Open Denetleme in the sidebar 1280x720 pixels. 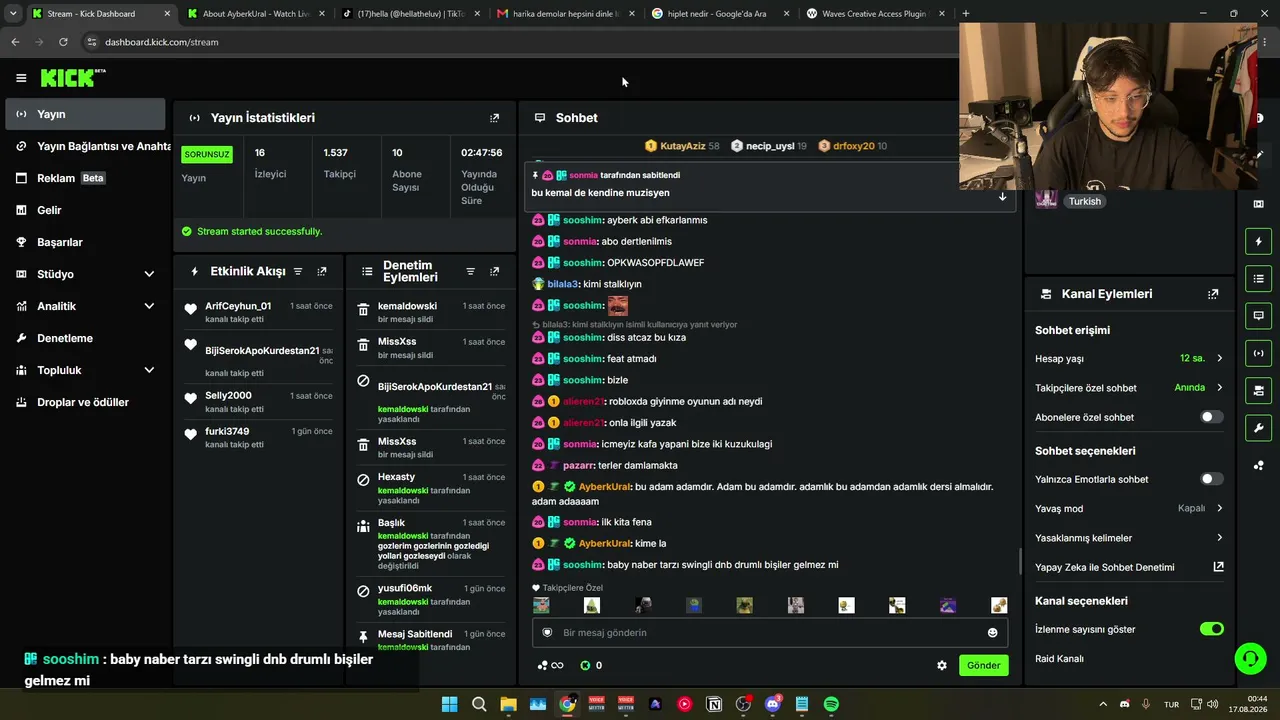86,338
